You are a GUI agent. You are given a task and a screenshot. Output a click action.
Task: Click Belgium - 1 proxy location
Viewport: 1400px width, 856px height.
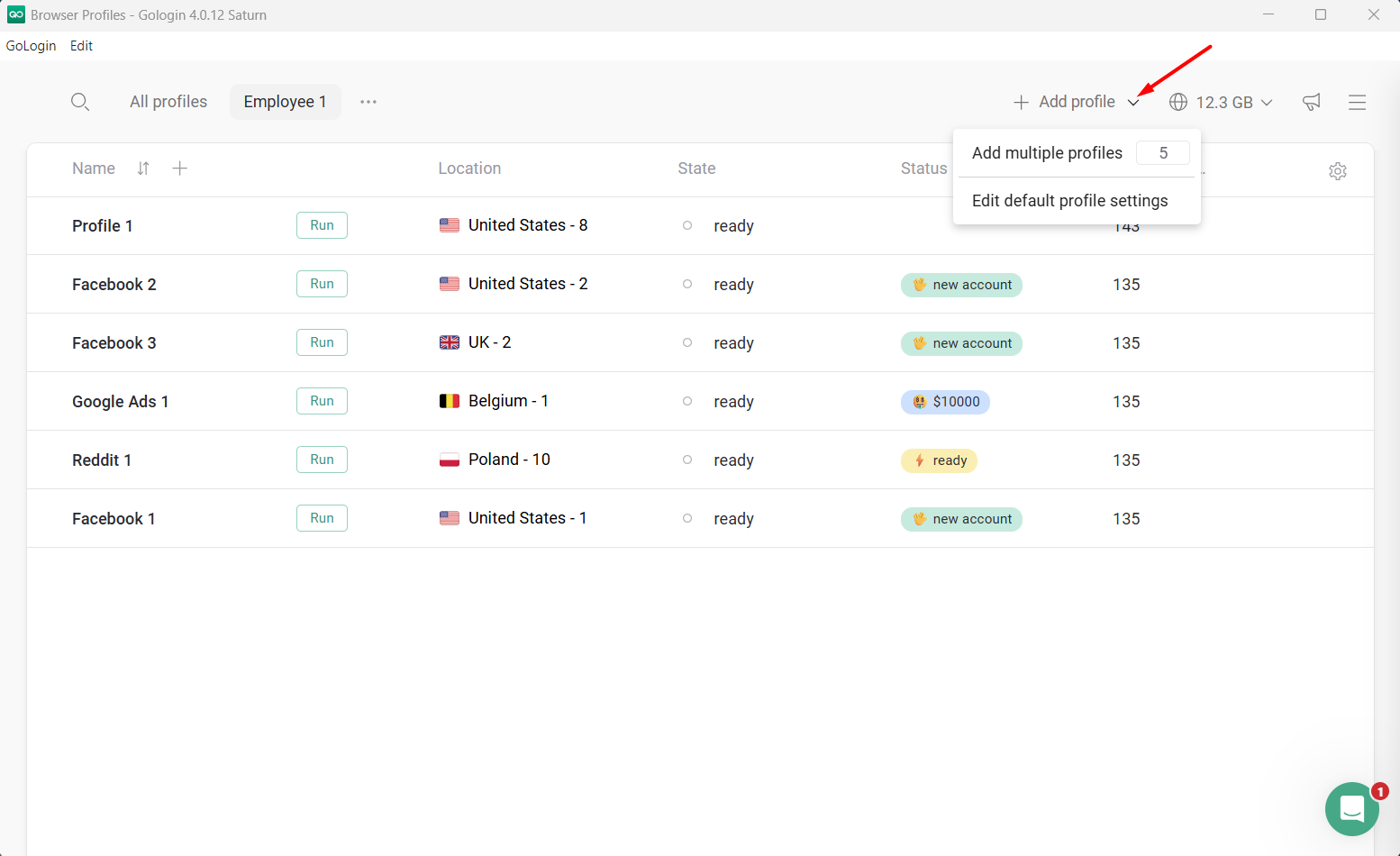[x=508, y=401]
